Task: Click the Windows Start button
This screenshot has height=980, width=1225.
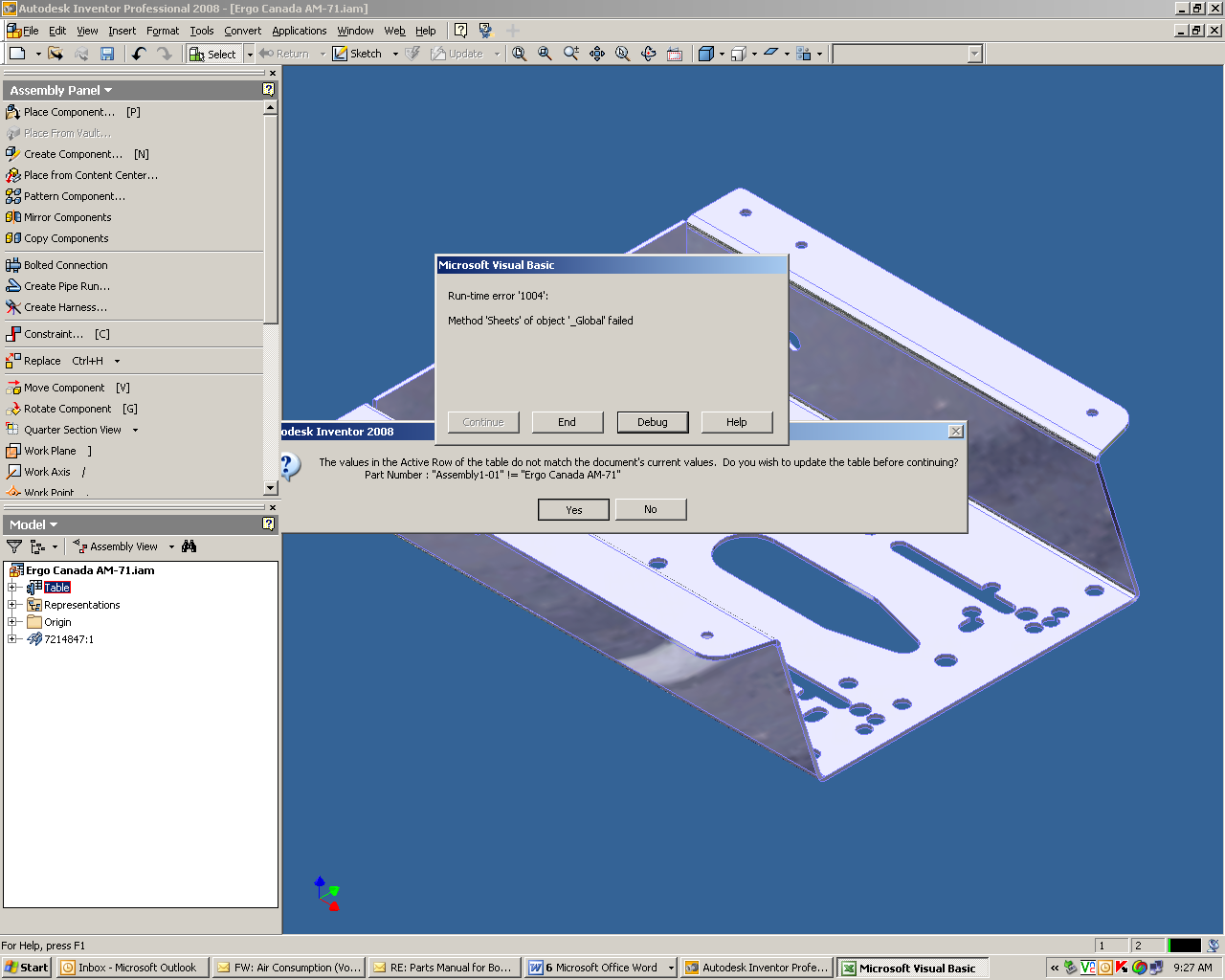Action: point(27,968)
